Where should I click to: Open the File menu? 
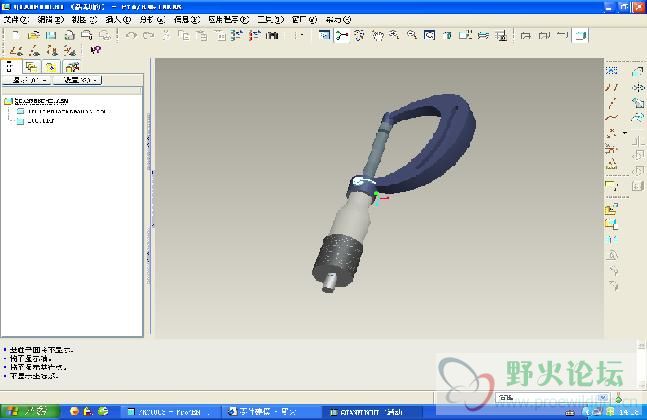click(16, 19)
